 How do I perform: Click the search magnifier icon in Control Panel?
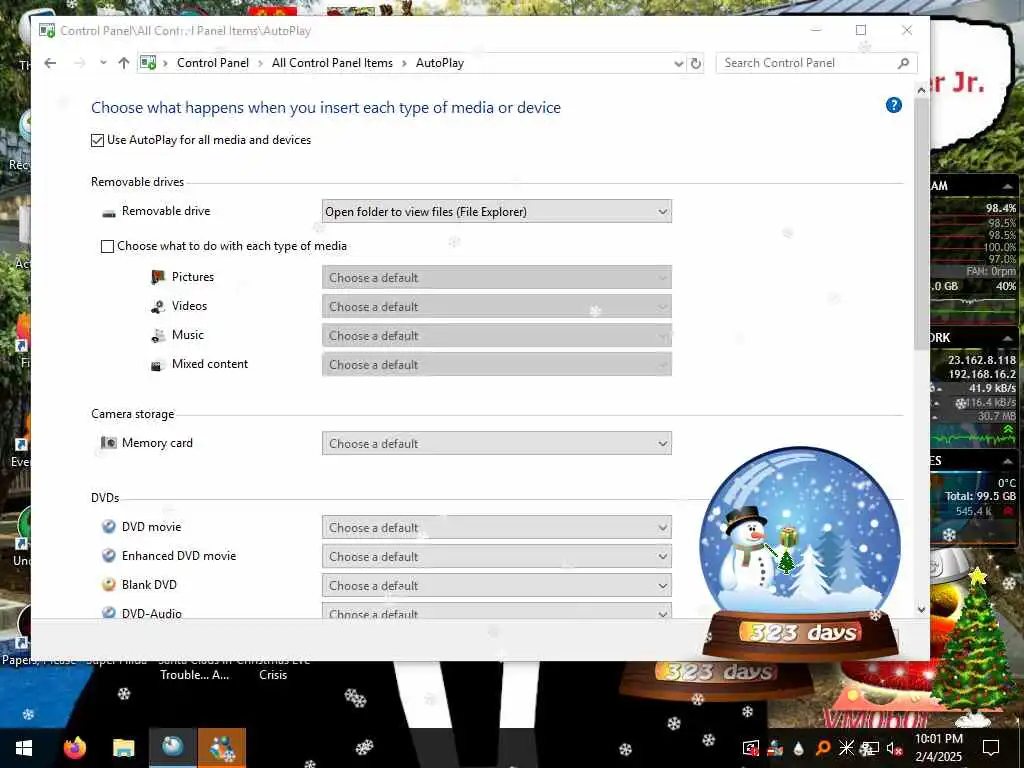(x=903, y=63)
